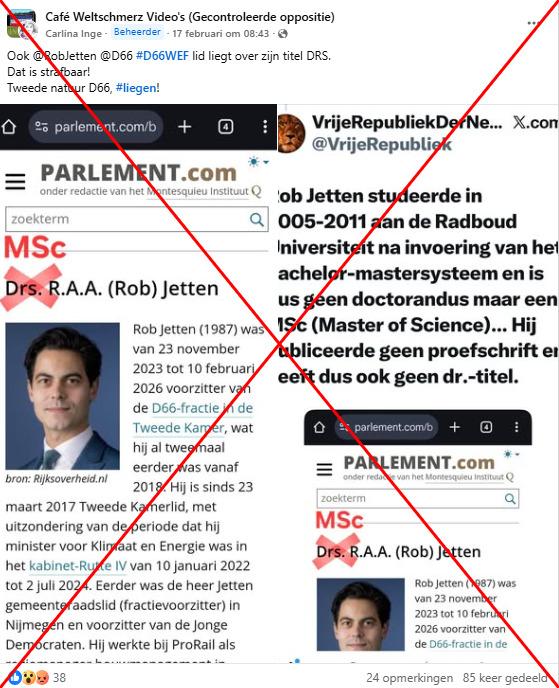Click the reaction emojis with count 38

[x=36, y=677]
